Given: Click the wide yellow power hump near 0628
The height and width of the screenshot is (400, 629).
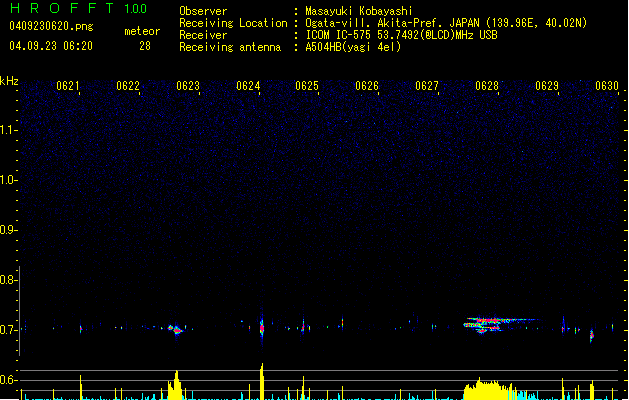Looking at the screenshot, I should [x=487, y=389].
